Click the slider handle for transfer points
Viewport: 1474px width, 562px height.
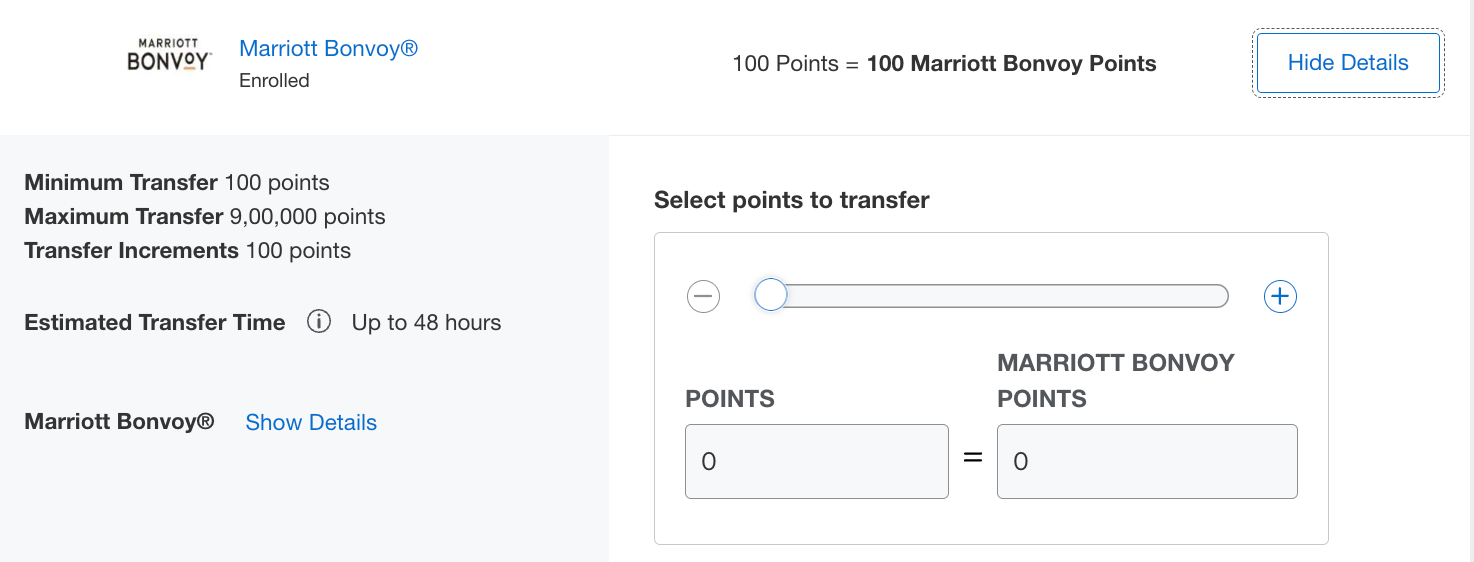coord(770,295)
